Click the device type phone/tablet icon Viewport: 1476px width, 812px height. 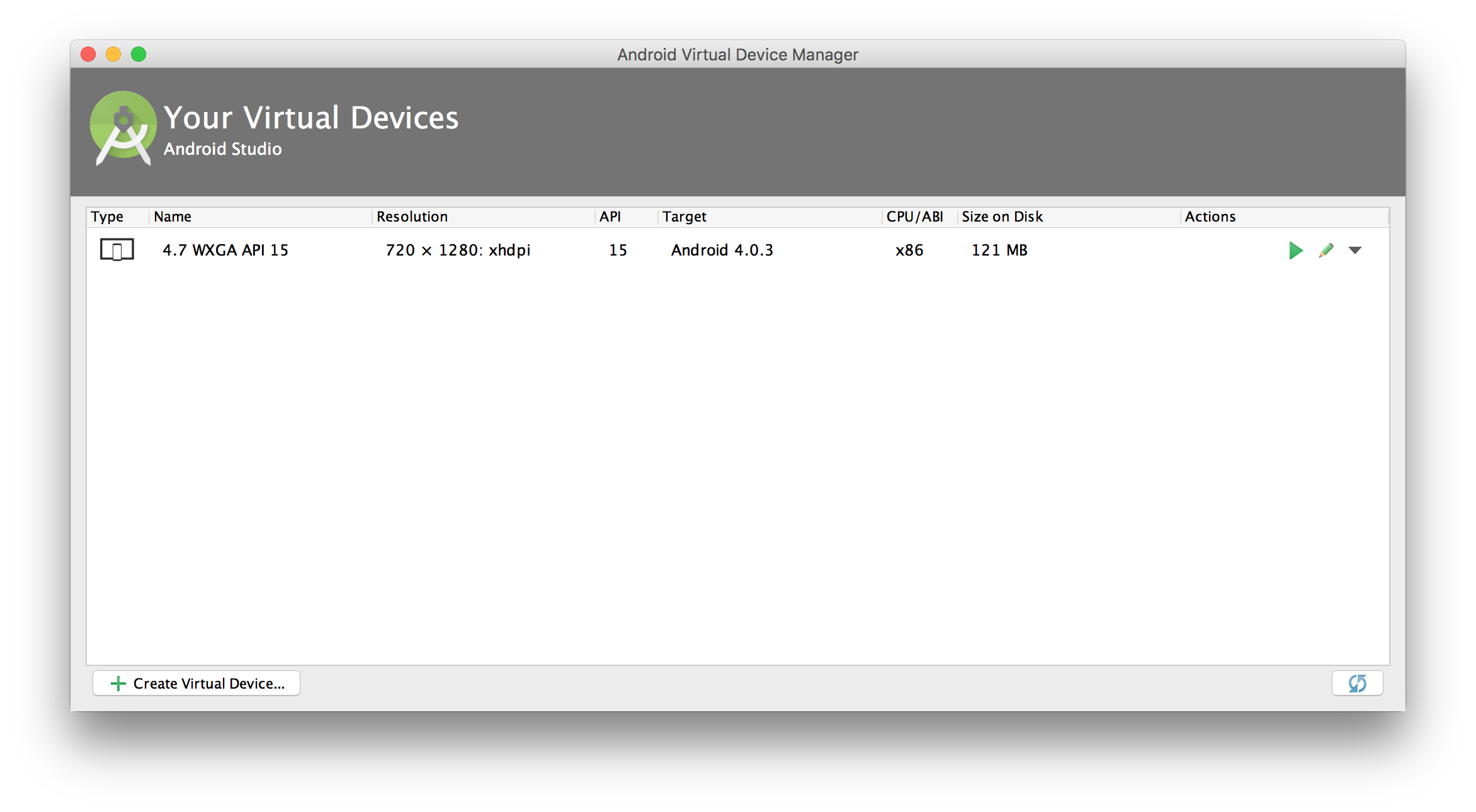click(x=117, y=250)
